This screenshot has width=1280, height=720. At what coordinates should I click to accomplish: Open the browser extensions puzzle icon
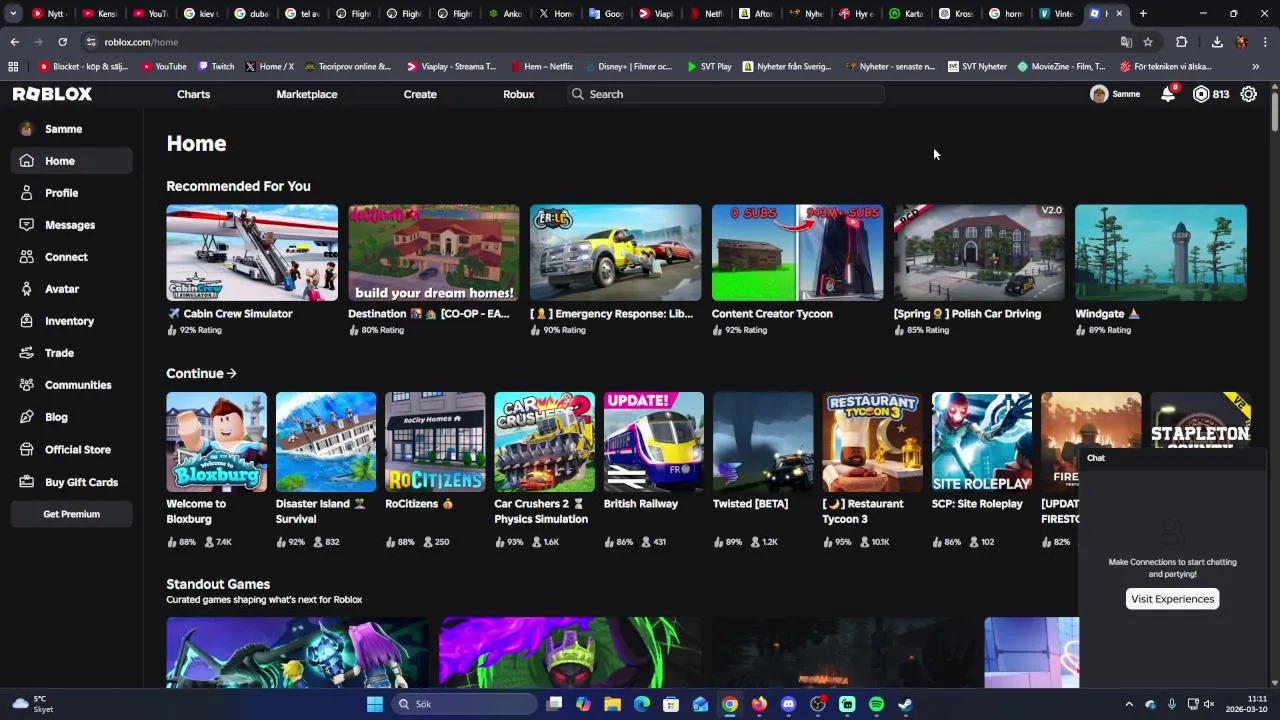(x=1182, y=42)
